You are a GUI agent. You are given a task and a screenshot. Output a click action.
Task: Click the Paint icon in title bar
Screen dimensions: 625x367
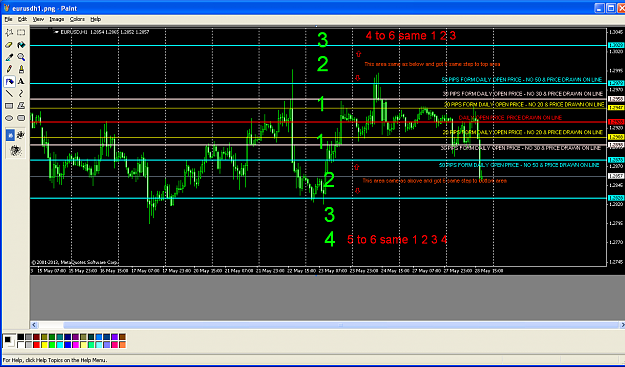tap(6, 8)
